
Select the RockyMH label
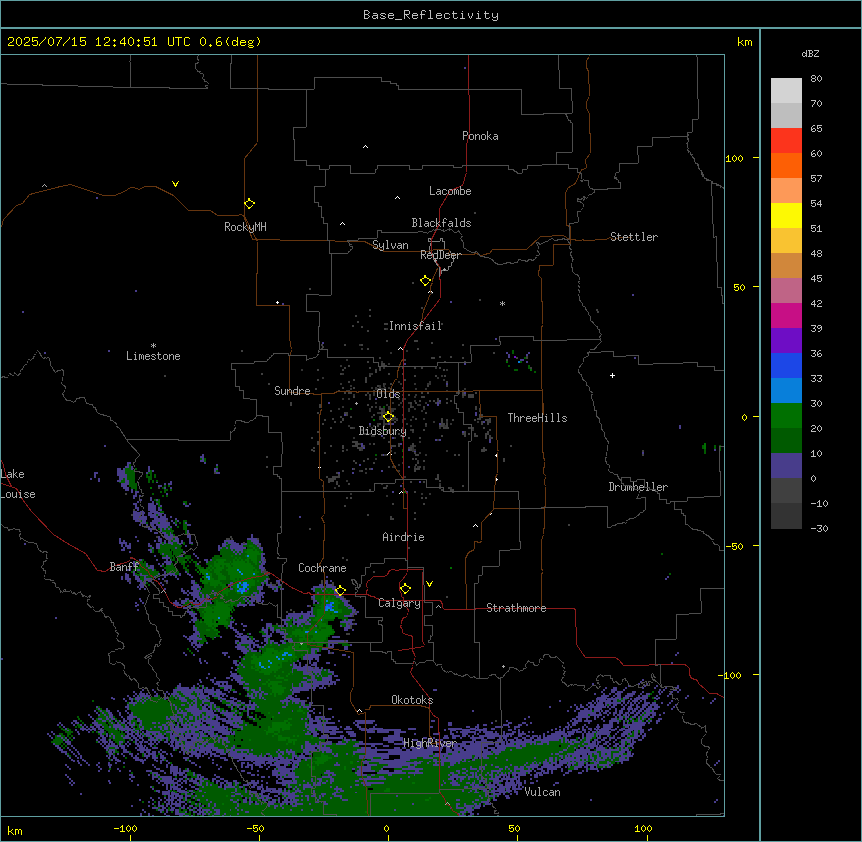point(245,227)
